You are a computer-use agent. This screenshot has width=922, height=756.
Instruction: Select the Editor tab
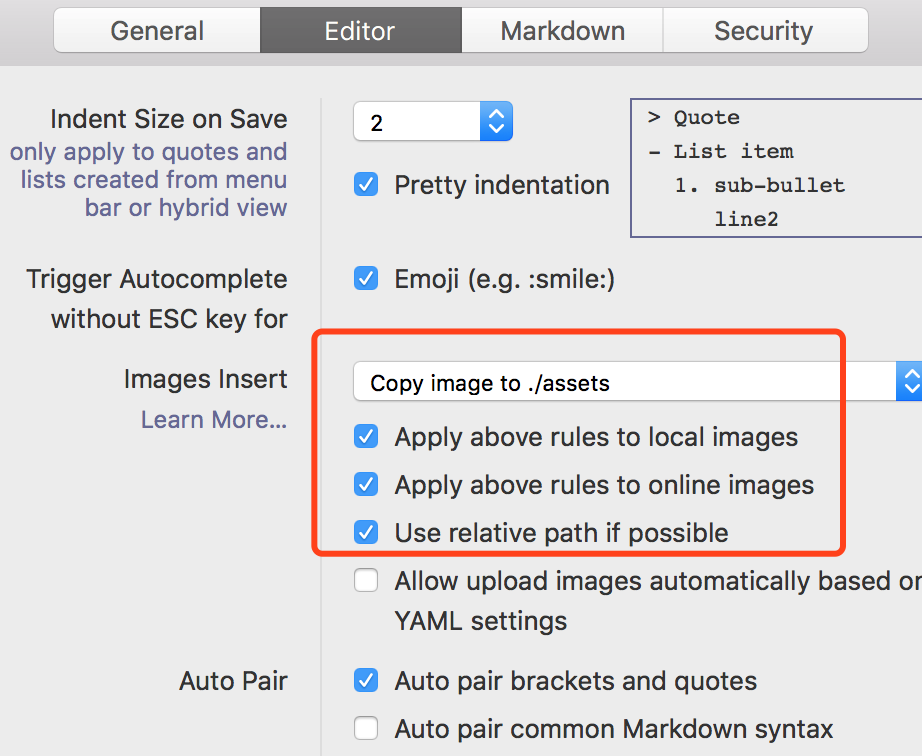point(360,30)
